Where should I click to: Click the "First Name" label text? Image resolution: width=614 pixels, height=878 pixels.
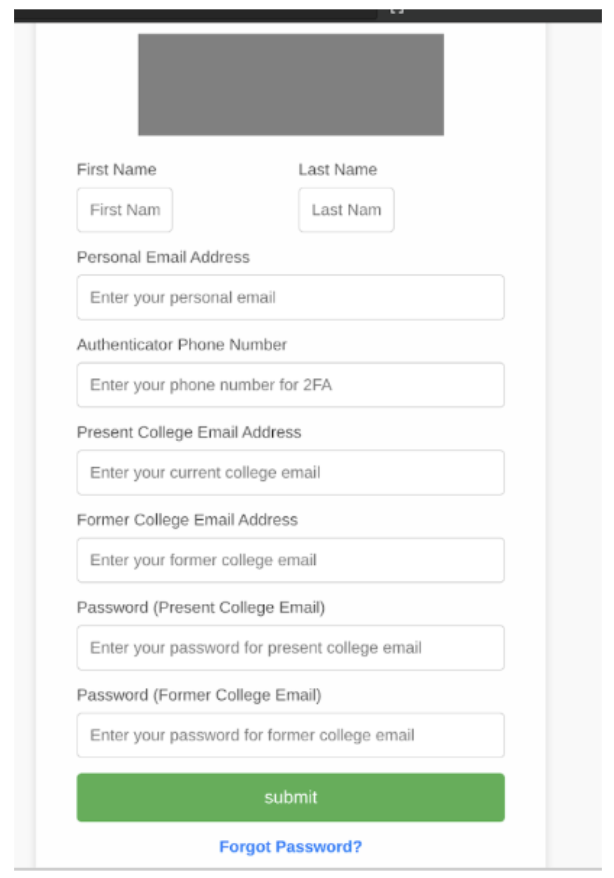pyautogui.click(x=116, y=170)
